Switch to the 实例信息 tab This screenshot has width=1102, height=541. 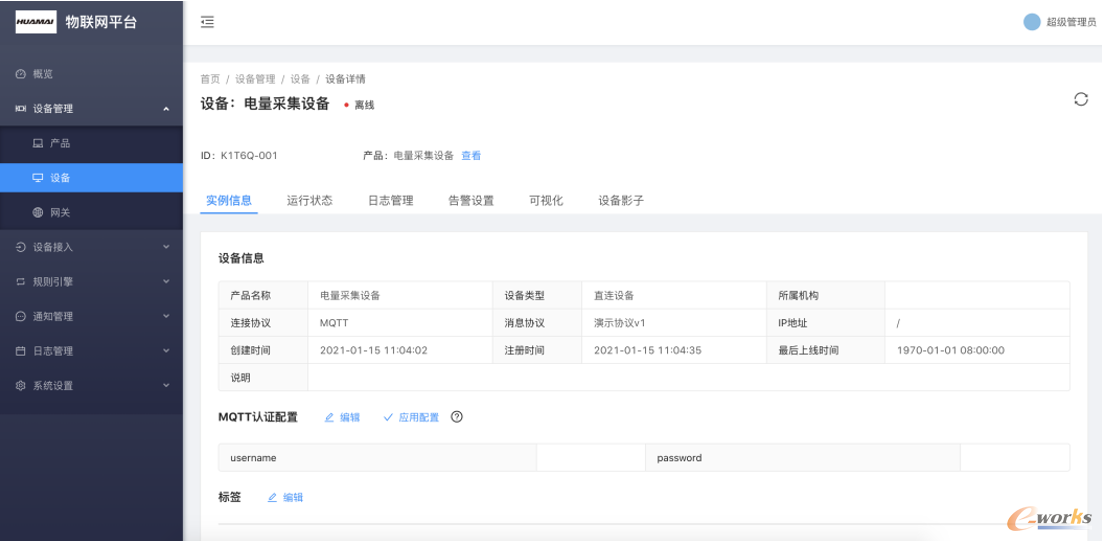point(229,200)
